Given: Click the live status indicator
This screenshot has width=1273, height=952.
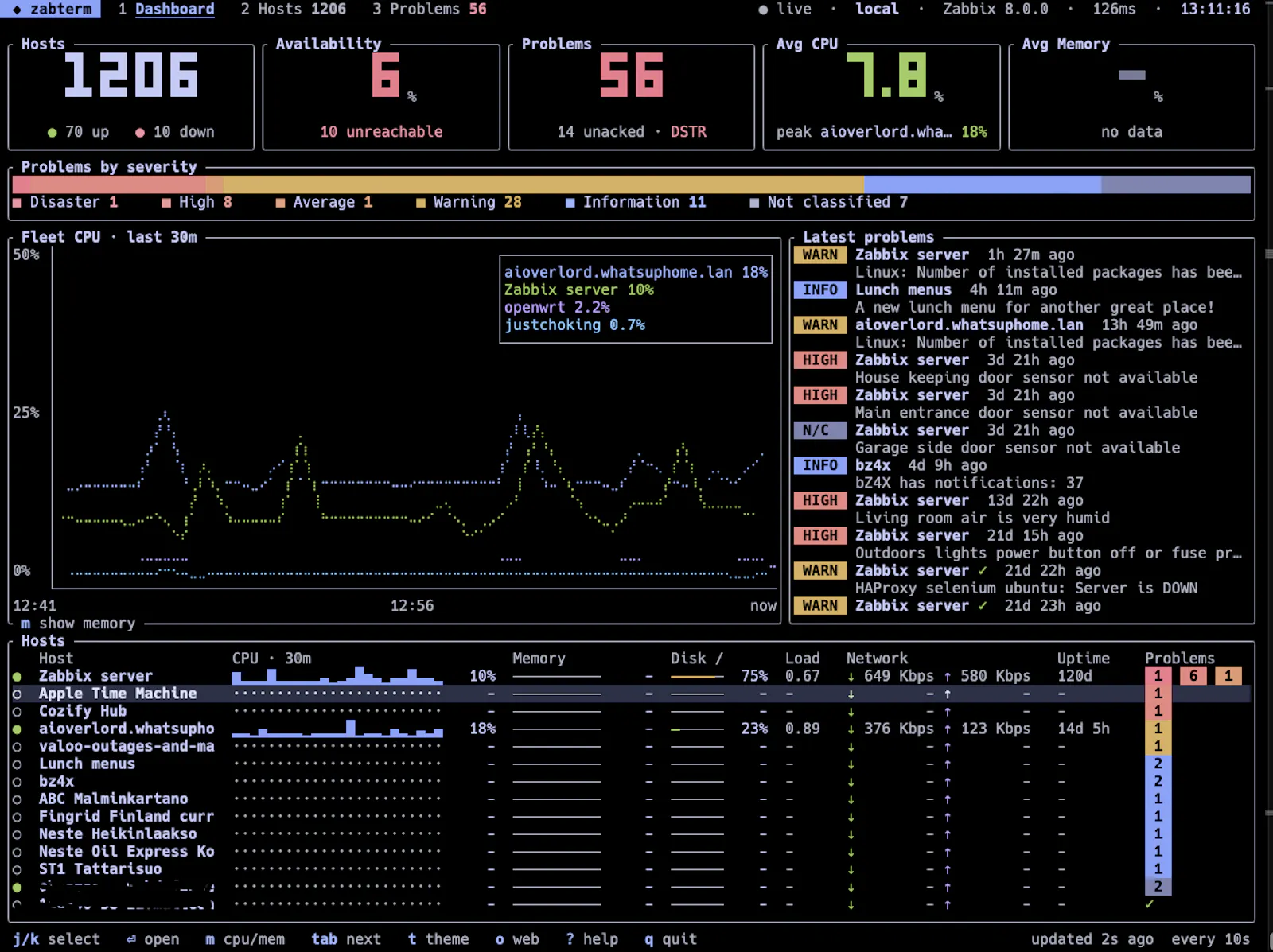Looking at the screenshot, I should (x=784, y=9).
